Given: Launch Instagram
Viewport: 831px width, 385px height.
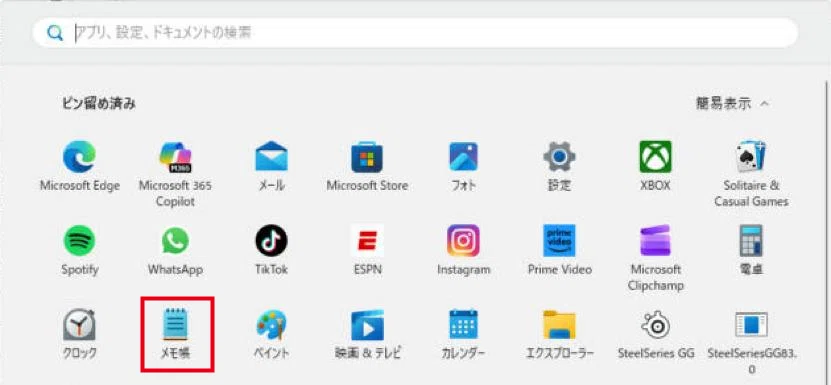Looking at the screenshot, I should pyautogui.click(x=463, y=250).
